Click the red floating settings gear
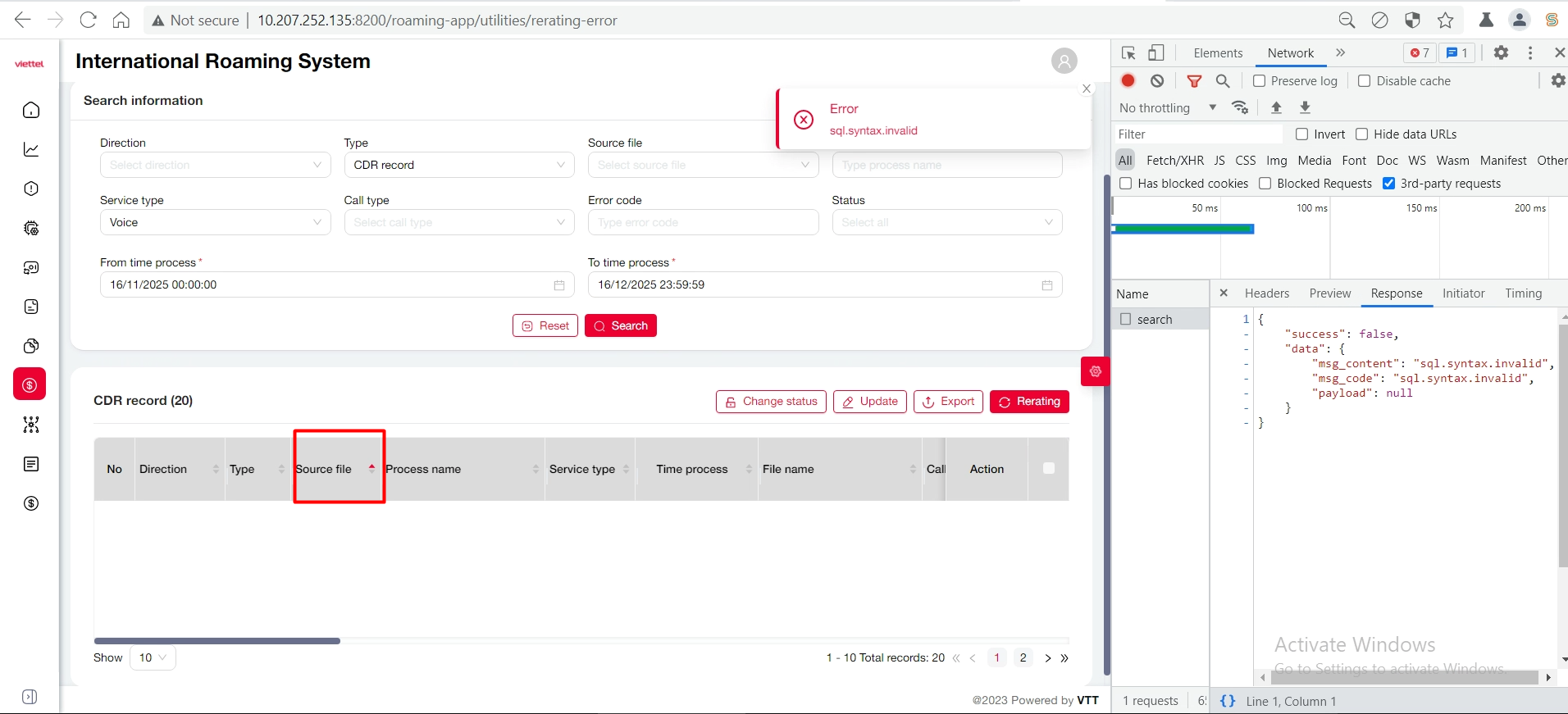The image size is (1568, 714). [x=1095, y=371]
